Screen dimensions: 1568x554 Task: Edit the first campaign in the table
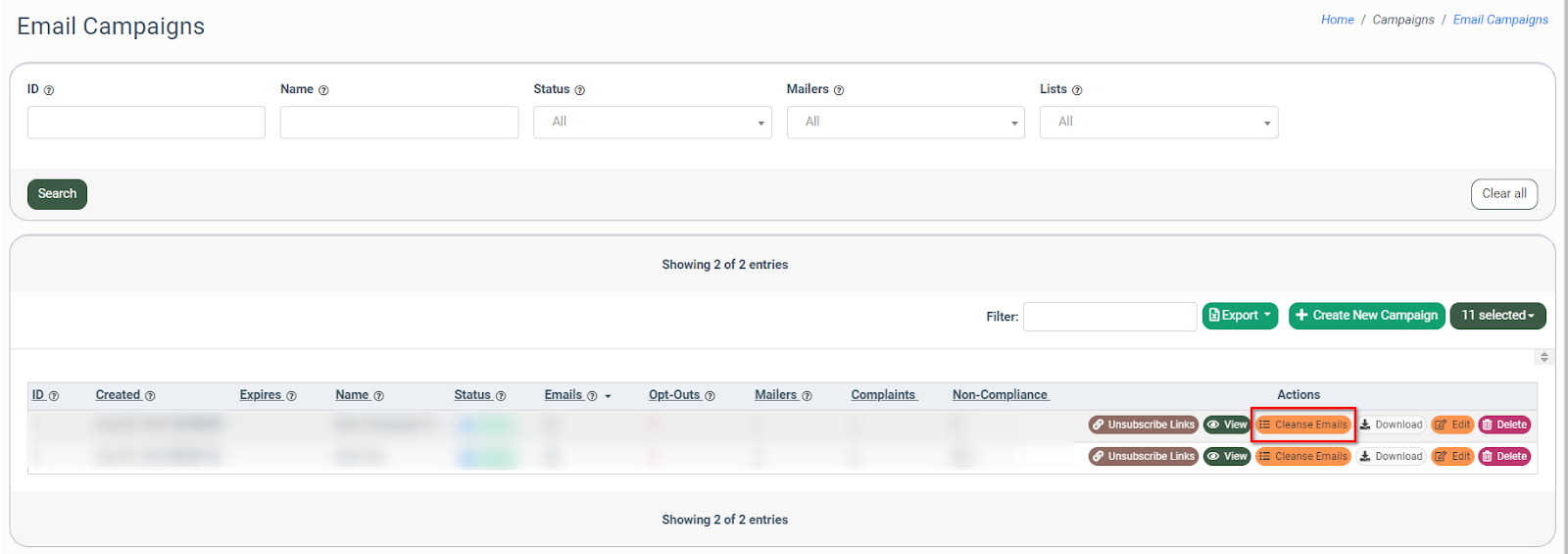tap(1452, 425)
